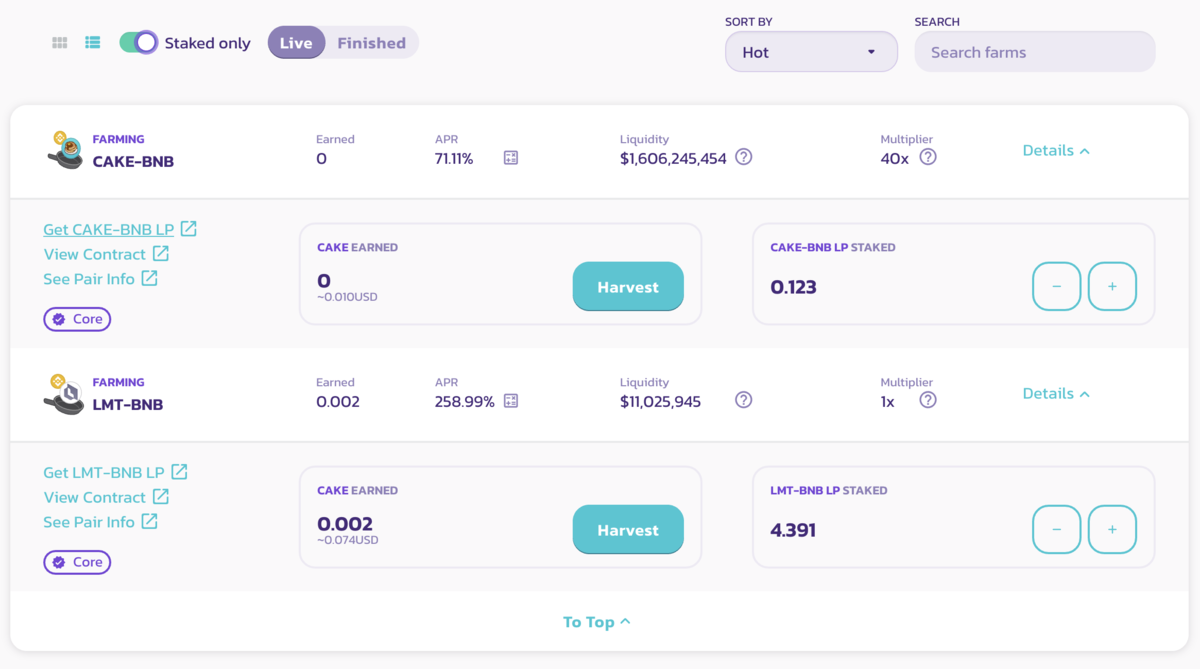The width and height of the screenshot is (1200, 669).
Task: Collapse LMT-BNB farm Details
Action: point(1056,394)
